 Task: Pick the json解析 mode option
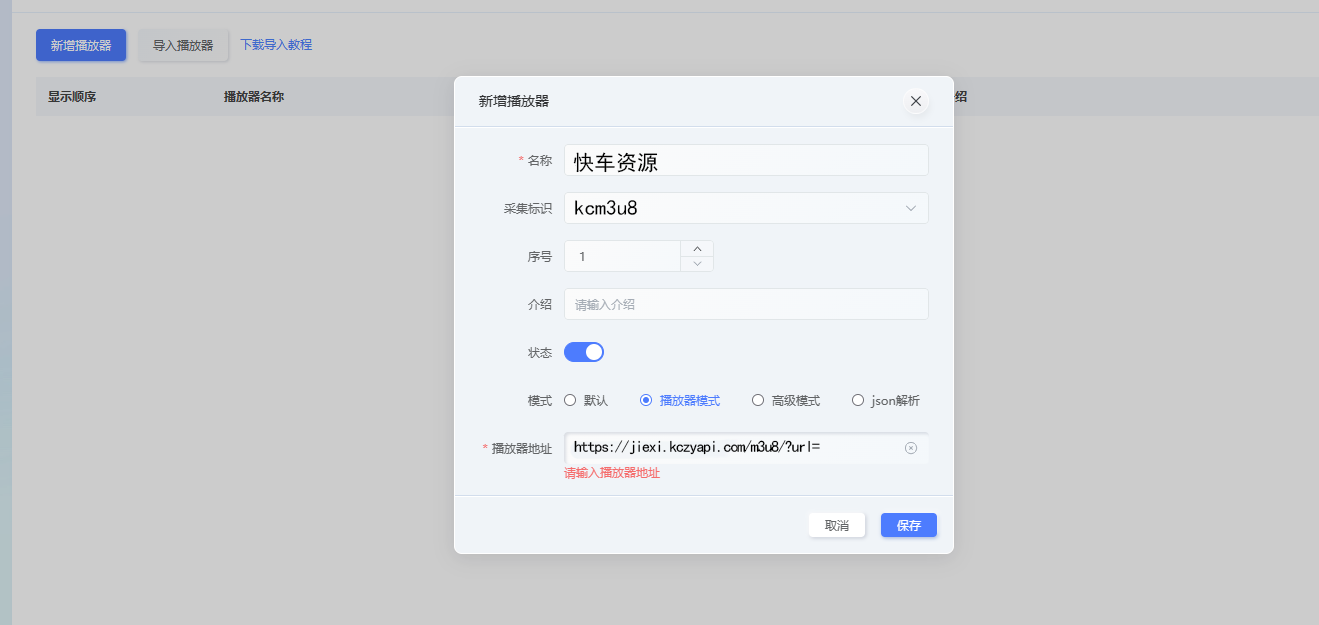pos(858,400)
